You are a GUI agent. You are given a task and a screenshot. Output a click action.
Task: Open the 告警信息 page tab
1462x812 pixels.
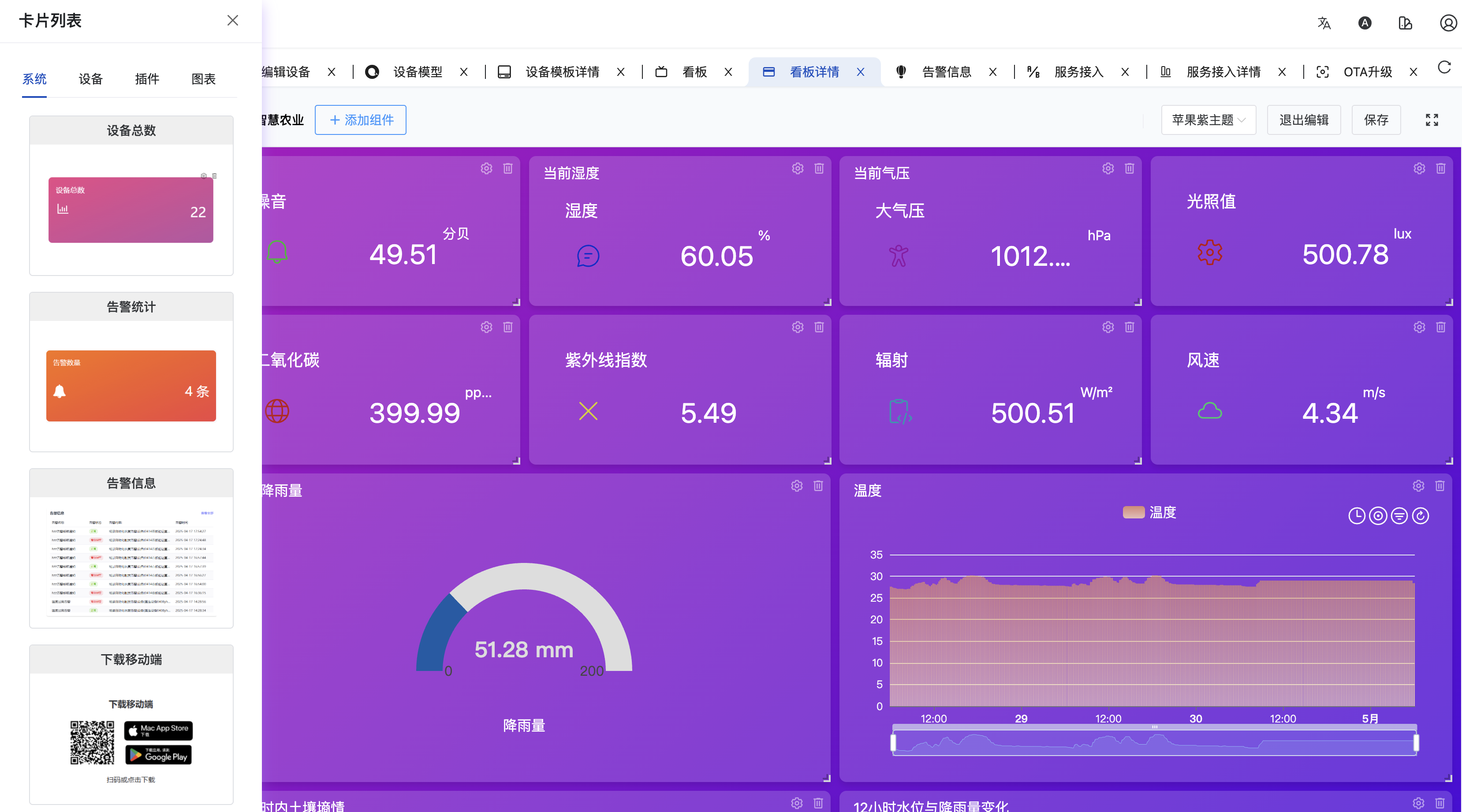pyautogui.click(x=946, y=72)
